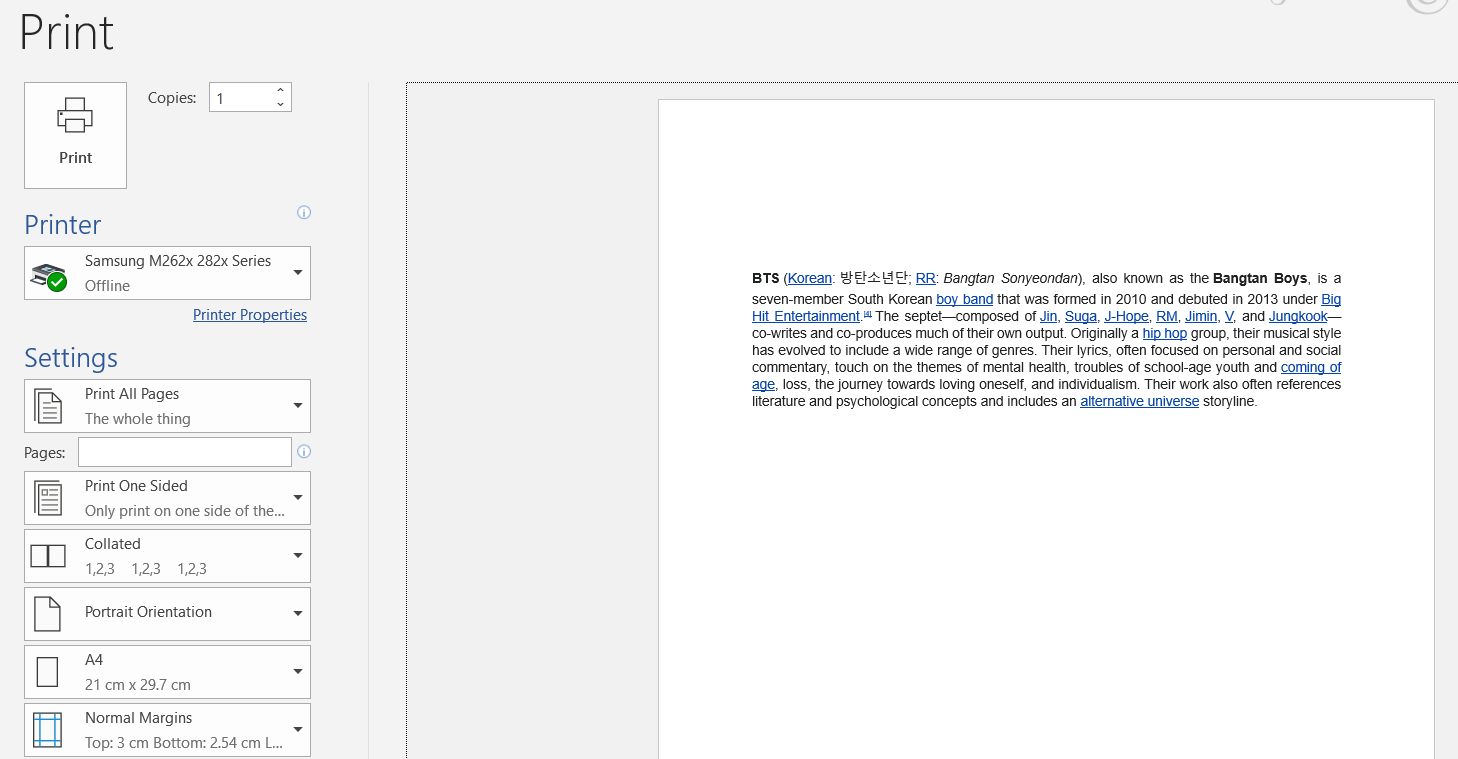Click the coming of hyperlink in preview
This screenshot has height=759, width=1458.
click(x=1311, y=367)
